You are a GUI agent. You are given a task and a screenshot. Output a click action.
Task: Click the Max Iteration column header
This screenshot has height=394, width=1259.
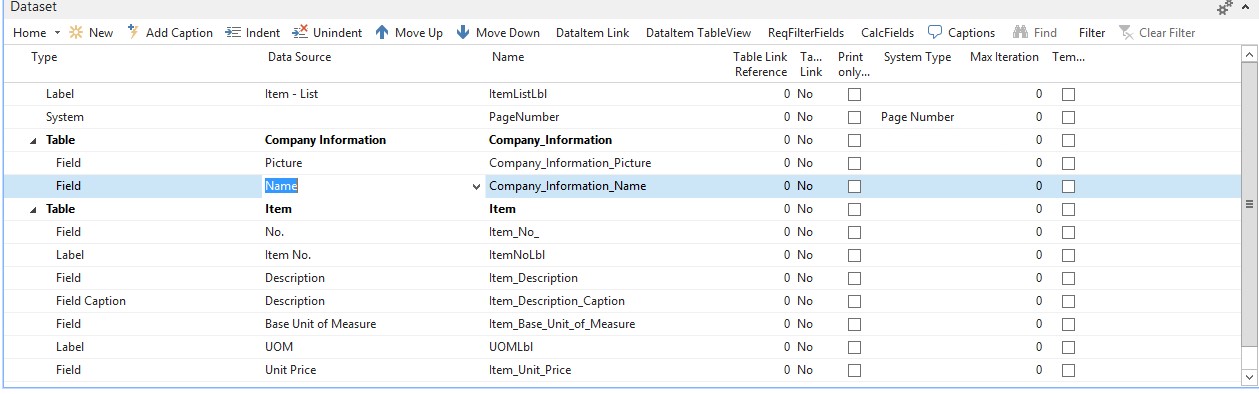click(1004, 58)
